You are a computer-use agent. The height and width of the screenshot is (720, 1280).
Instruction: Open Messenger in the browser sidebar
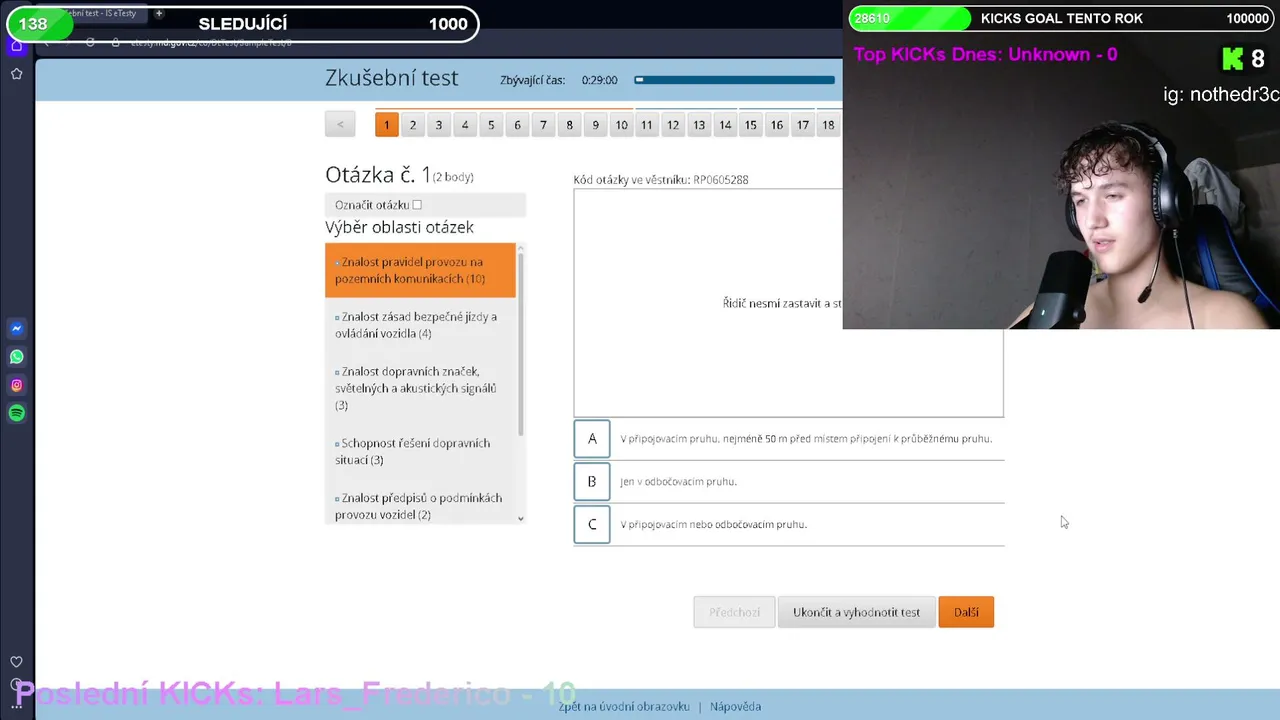tap(16, 328)
